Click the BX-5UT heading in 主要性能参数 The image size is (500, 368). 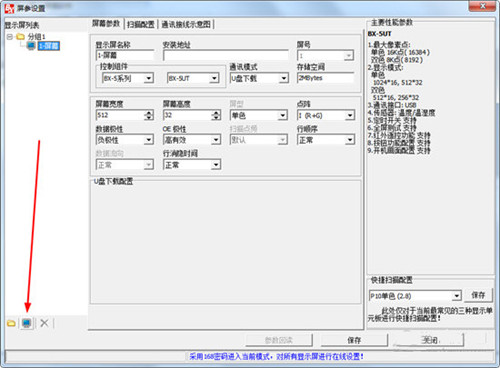pyautogui.click(x=380, y=34)
